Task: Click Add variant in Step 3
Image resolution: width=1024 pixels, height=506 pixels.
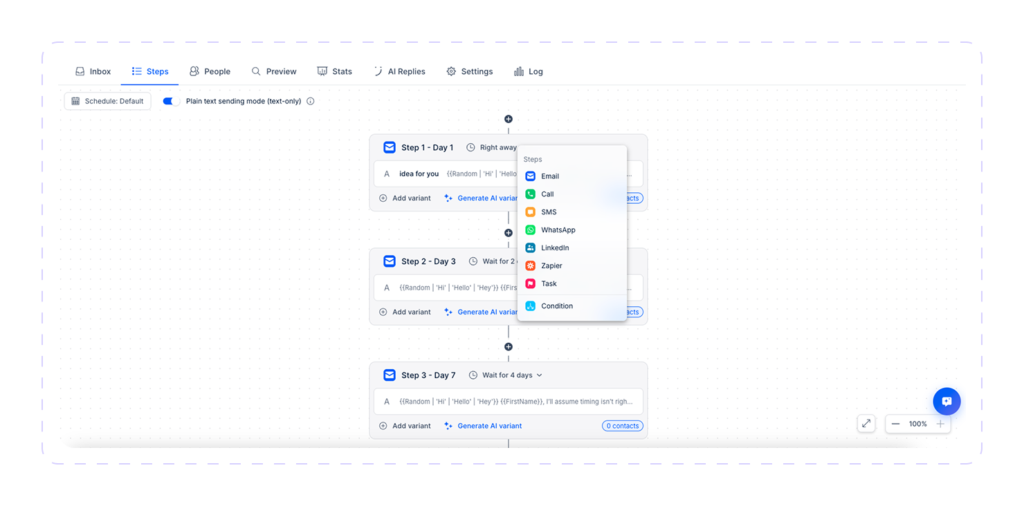Action: point(405,426)
